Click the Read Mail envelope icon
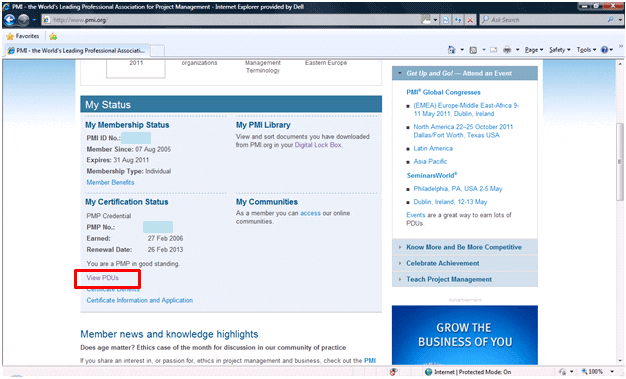 tap(493, 50)
